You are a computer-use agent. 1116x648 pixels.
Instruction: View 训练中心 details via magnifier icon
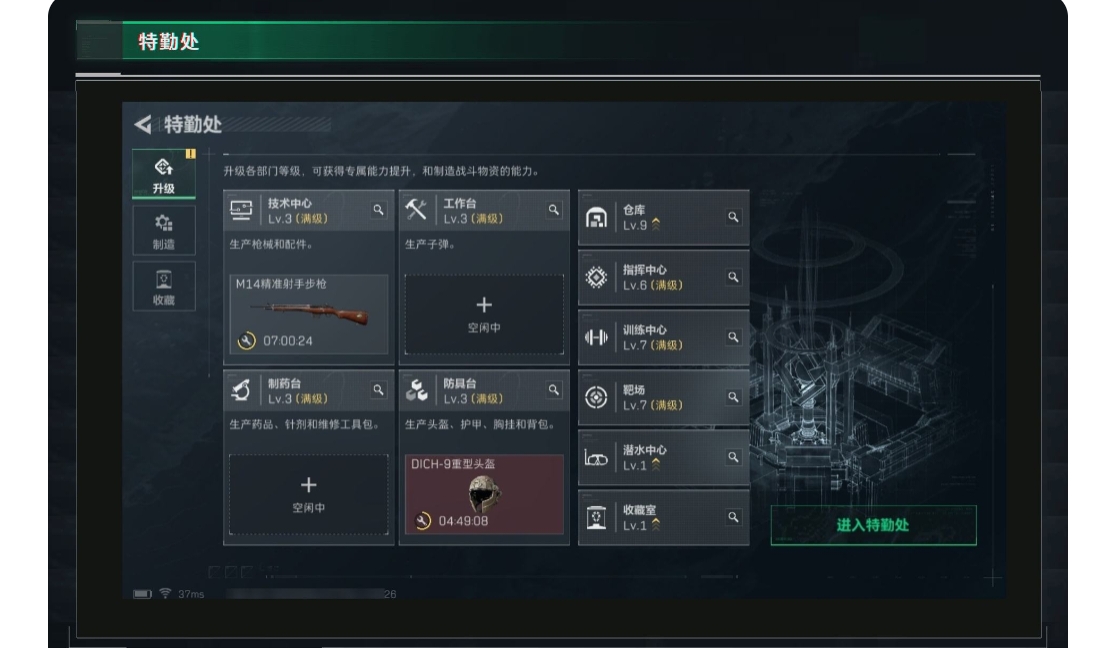733,337
